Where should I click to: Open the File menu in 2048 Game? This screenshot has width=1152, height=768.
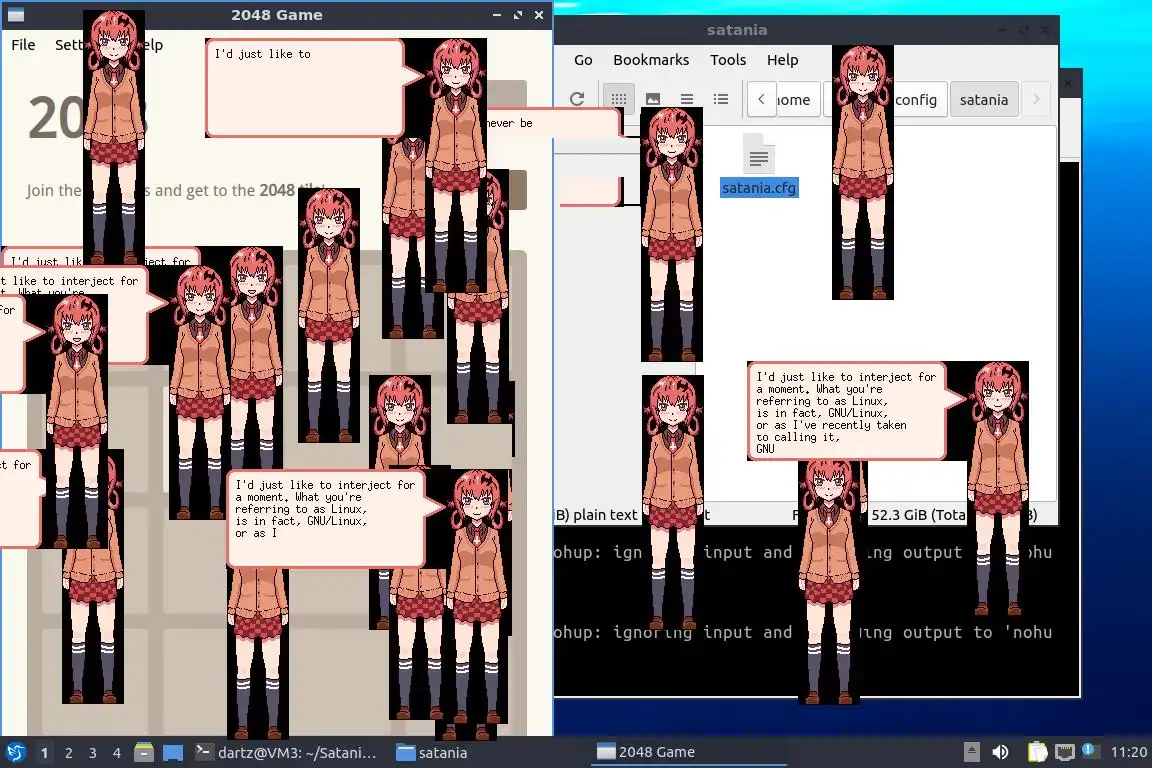[x=23, y=45]
